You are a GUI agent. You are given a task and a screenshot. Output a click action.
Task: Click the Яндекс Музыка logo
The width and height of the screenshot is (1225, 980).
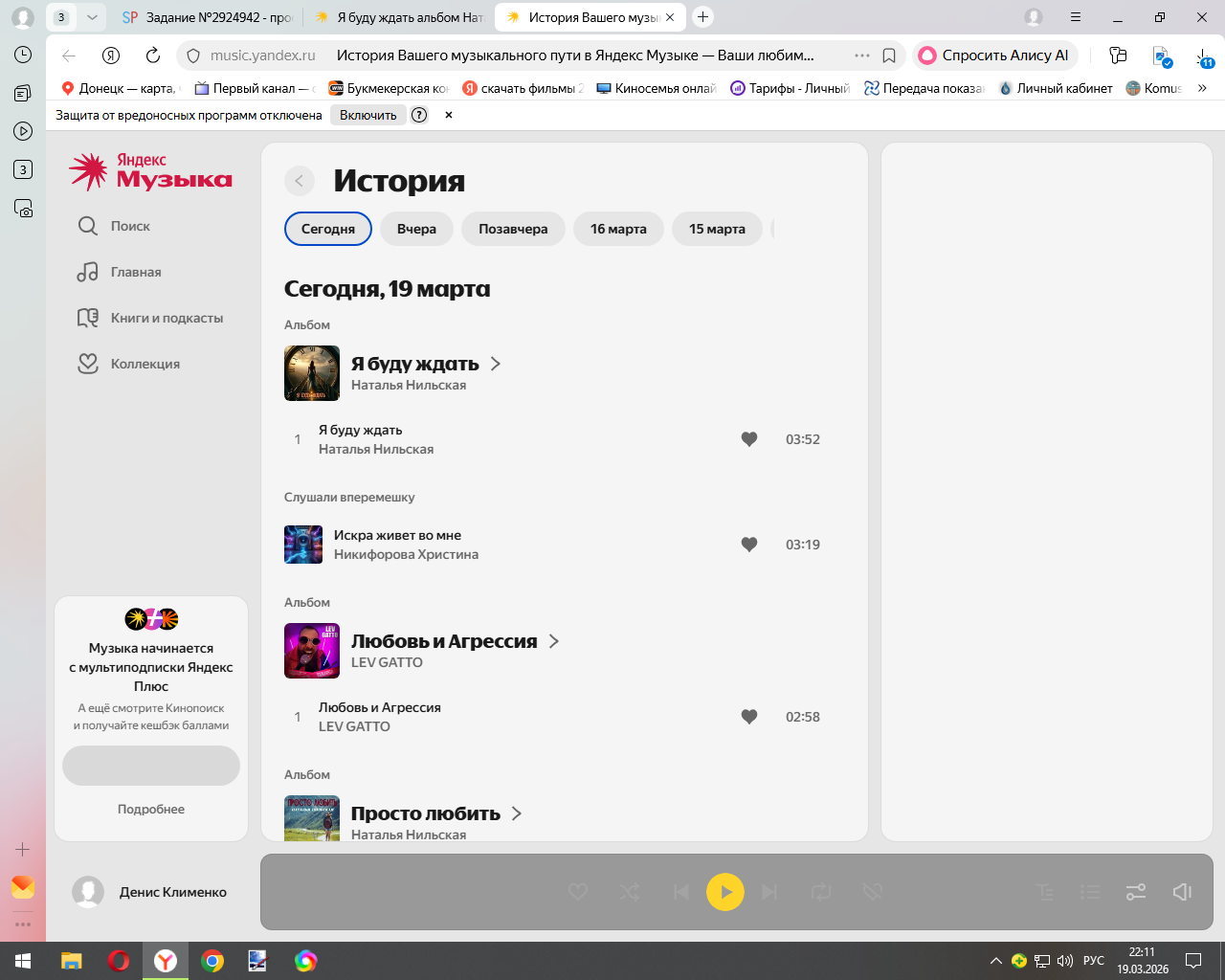pos(150,171)
